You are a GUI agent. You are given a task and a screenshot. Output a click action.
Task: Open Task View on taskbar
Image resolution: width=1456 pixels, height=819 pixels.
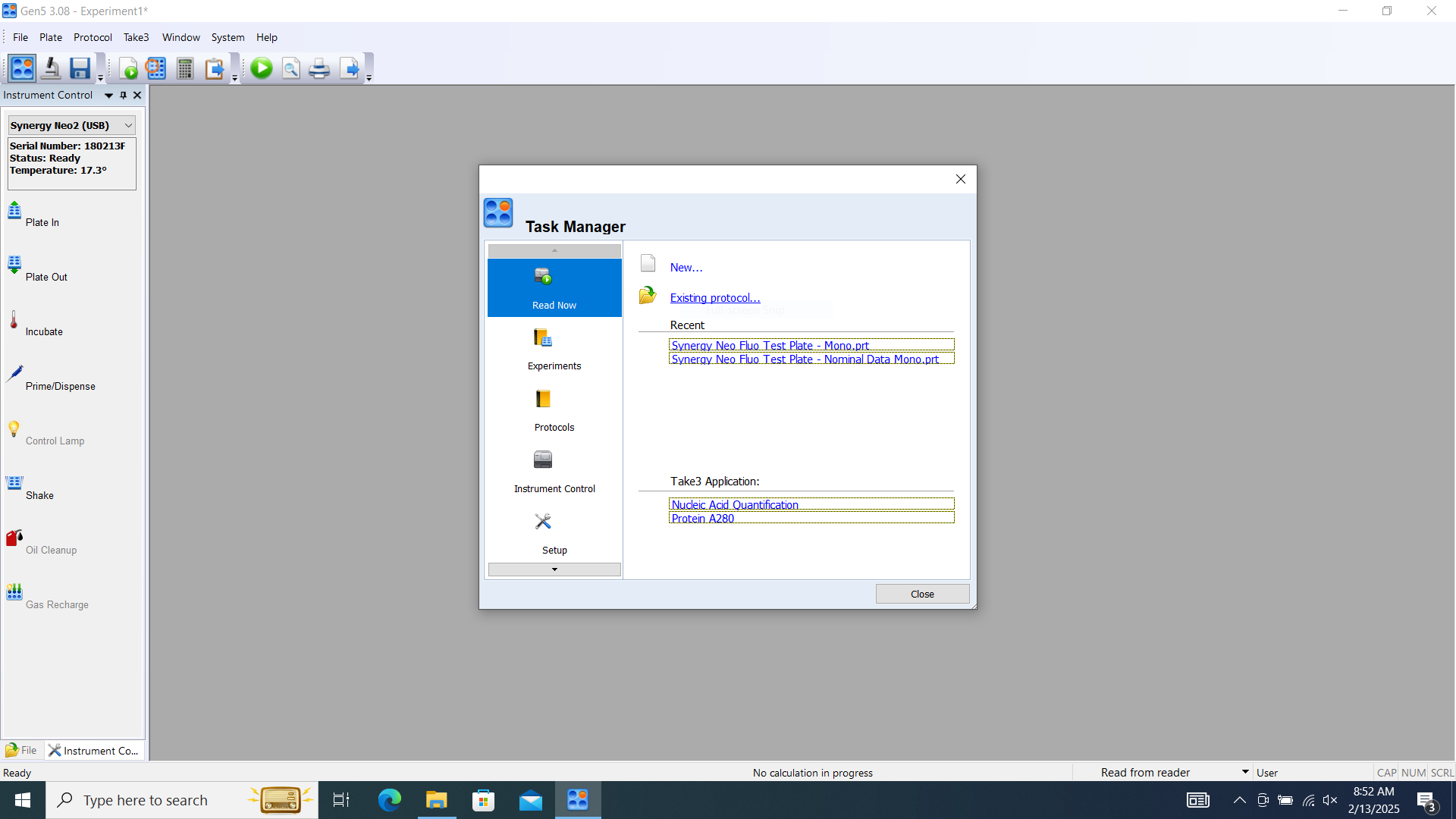[x=341, y=800]
